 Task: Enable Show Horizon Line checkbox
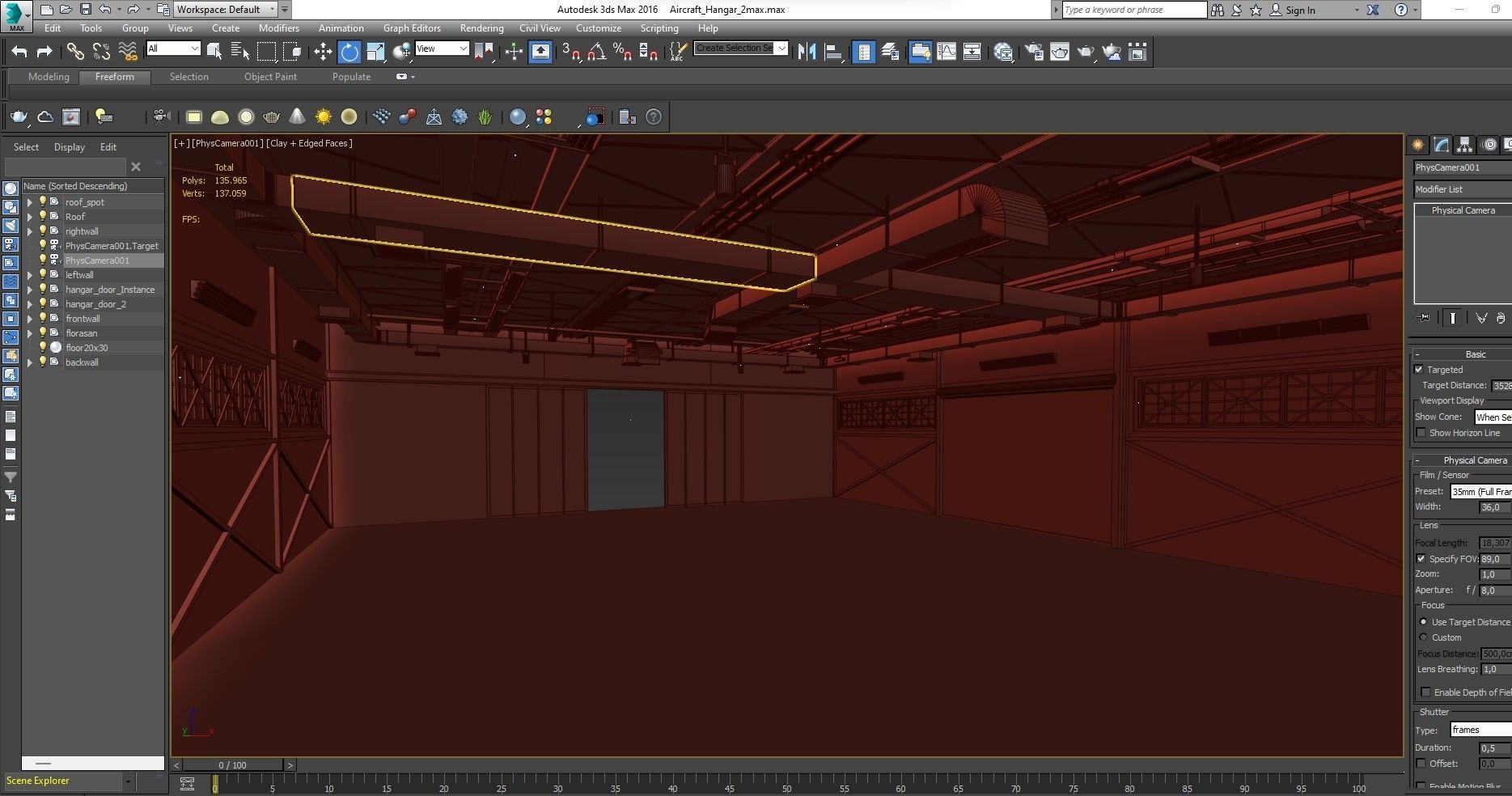[x=1421, y=433]
